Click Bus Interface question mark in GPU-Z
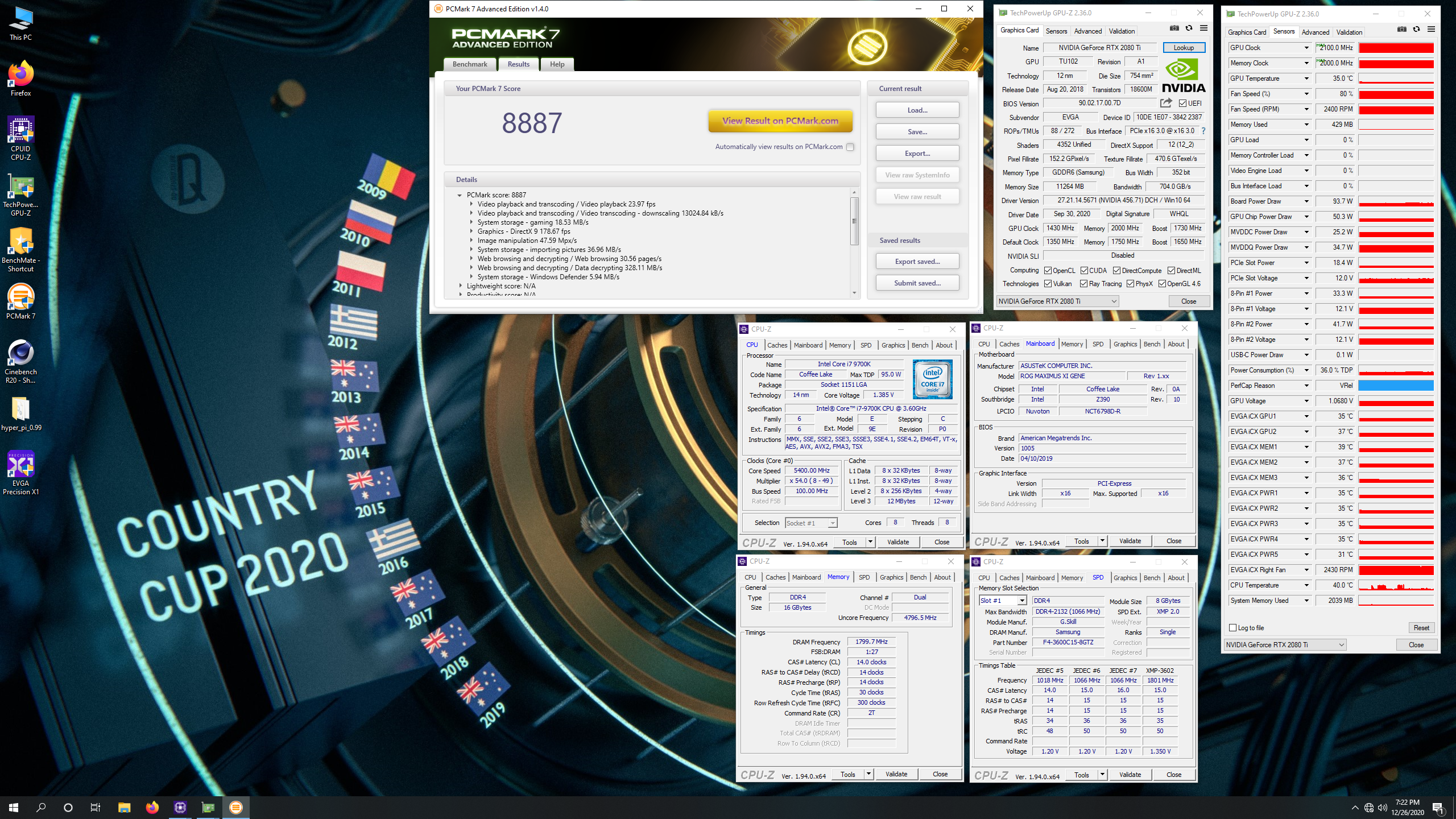 1203,131
